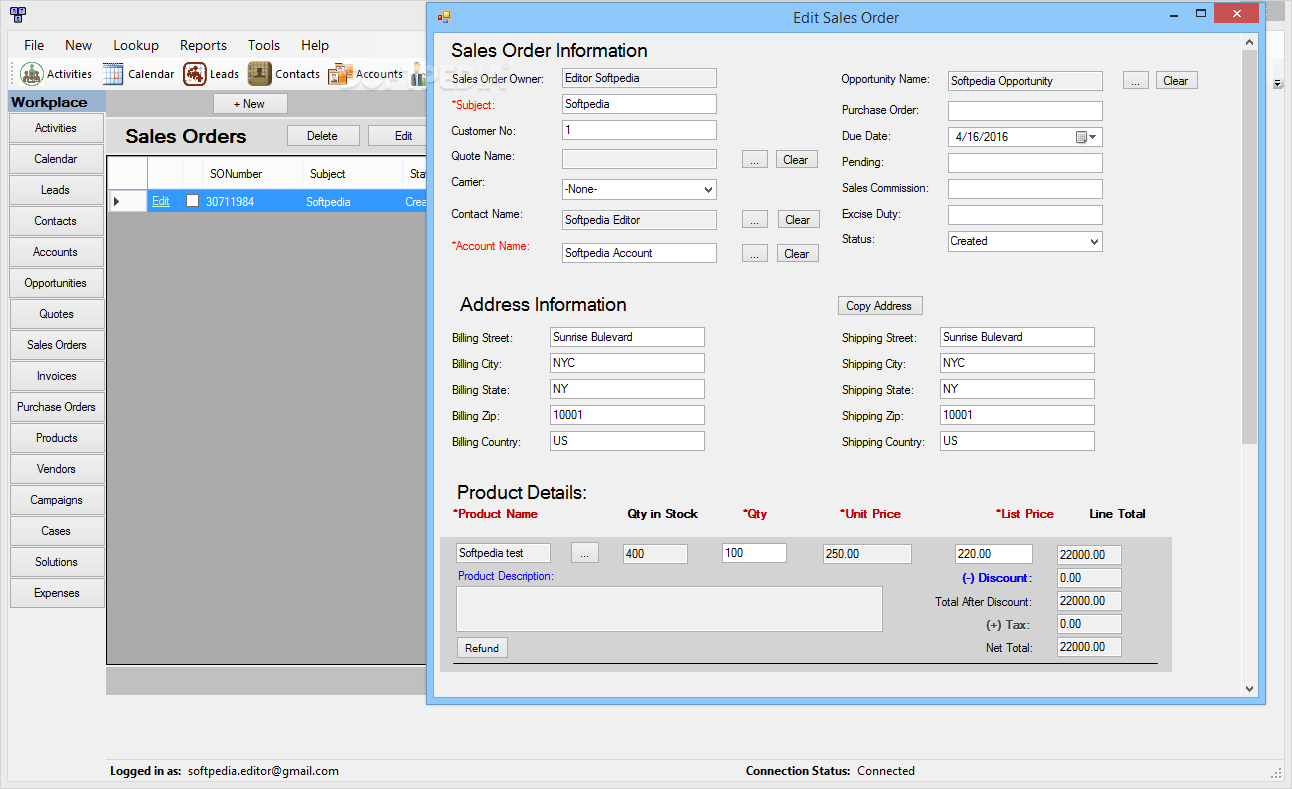Click the Refund button

point(481,648)
